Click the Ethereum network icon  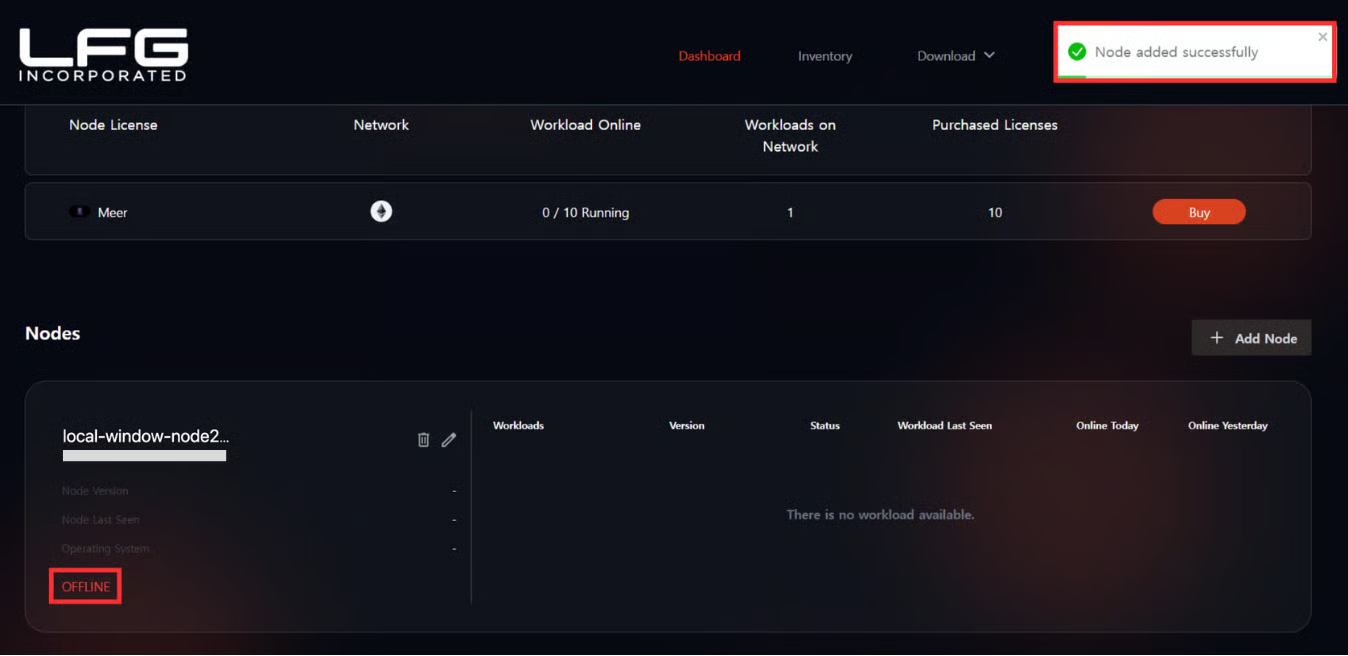tap(381, 211)
